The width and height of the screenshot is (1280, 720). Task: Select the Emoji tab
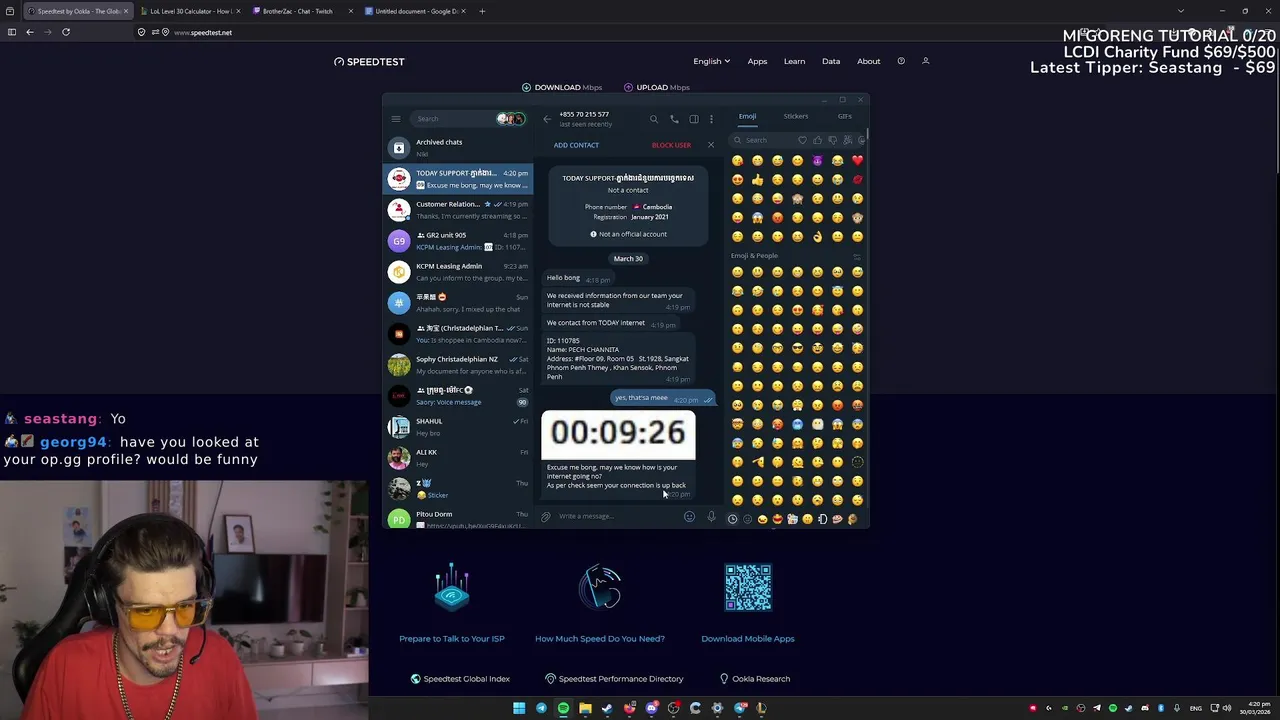click(747, 116)
